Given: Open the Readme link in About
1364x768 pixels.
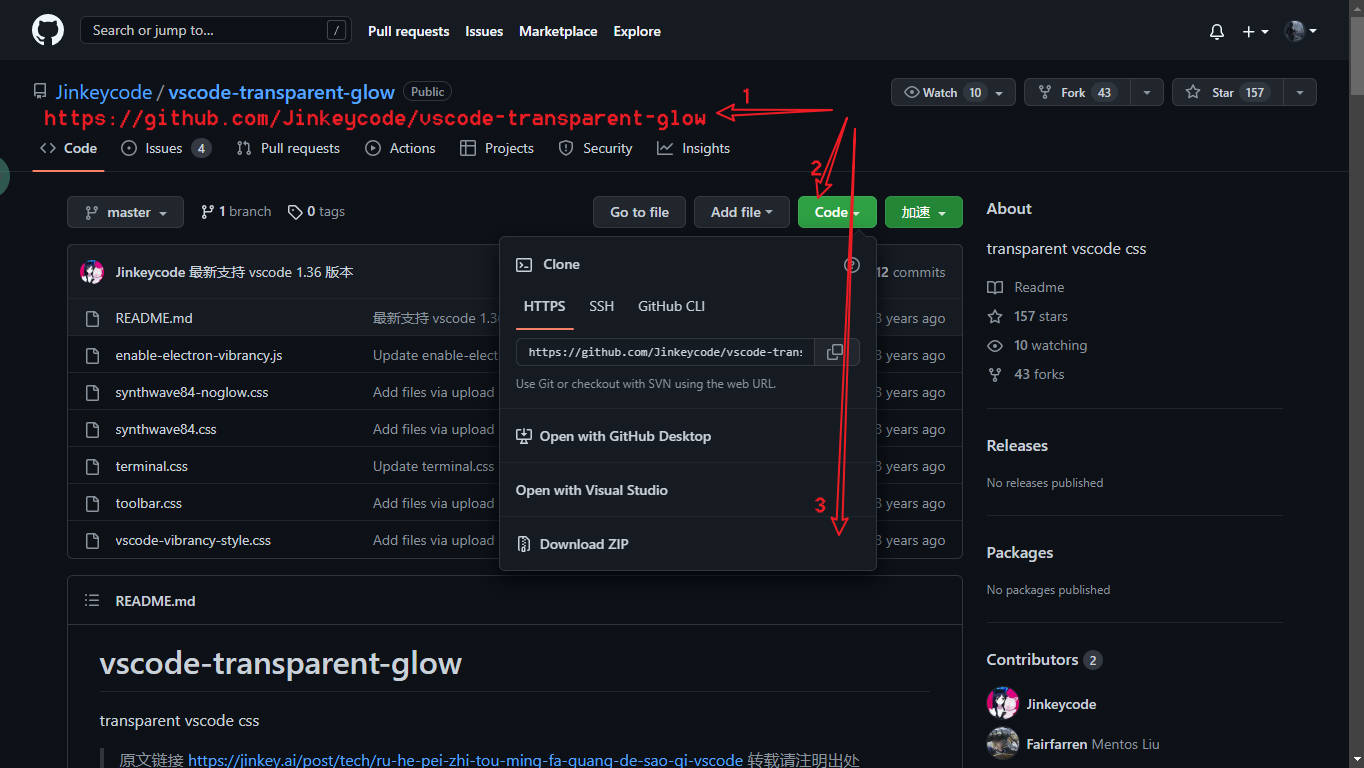Looking at the screenshot, I should 1026,287.
